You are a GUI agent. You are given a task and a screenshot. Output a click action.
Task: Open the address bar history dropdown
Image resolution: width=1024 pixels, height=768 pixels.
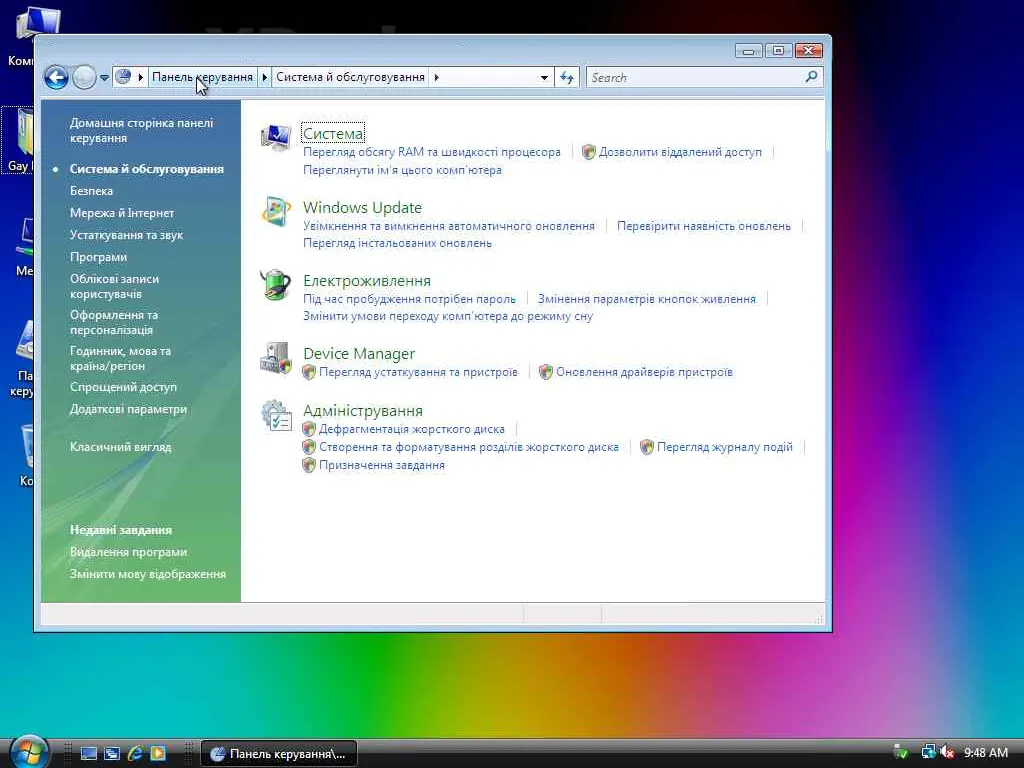[x=544, y=78]
